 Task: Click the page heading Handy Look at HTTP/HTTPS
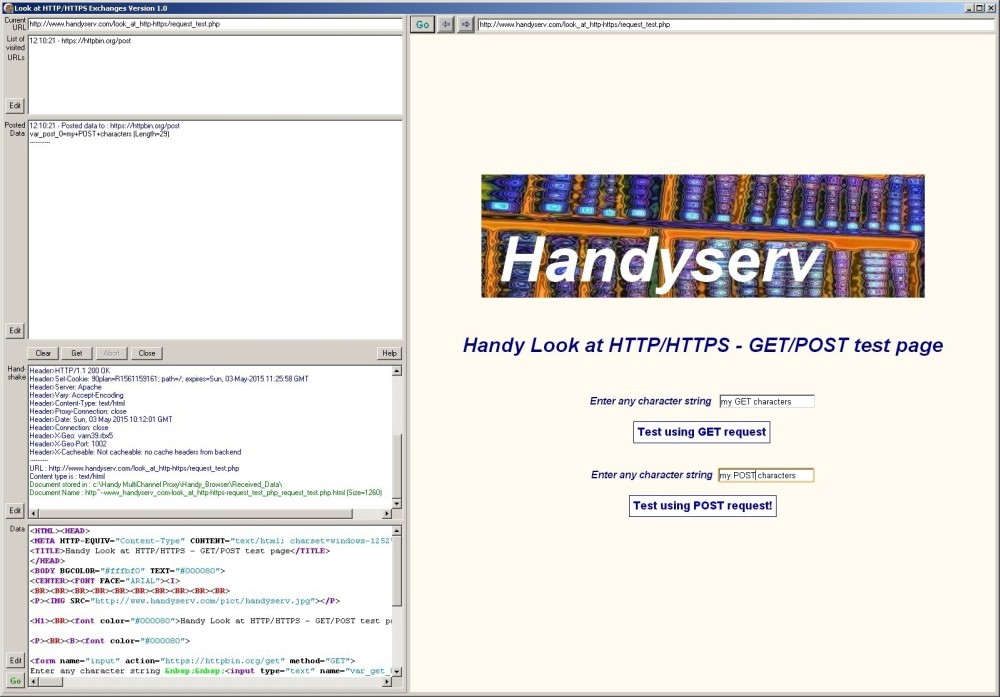703,345
